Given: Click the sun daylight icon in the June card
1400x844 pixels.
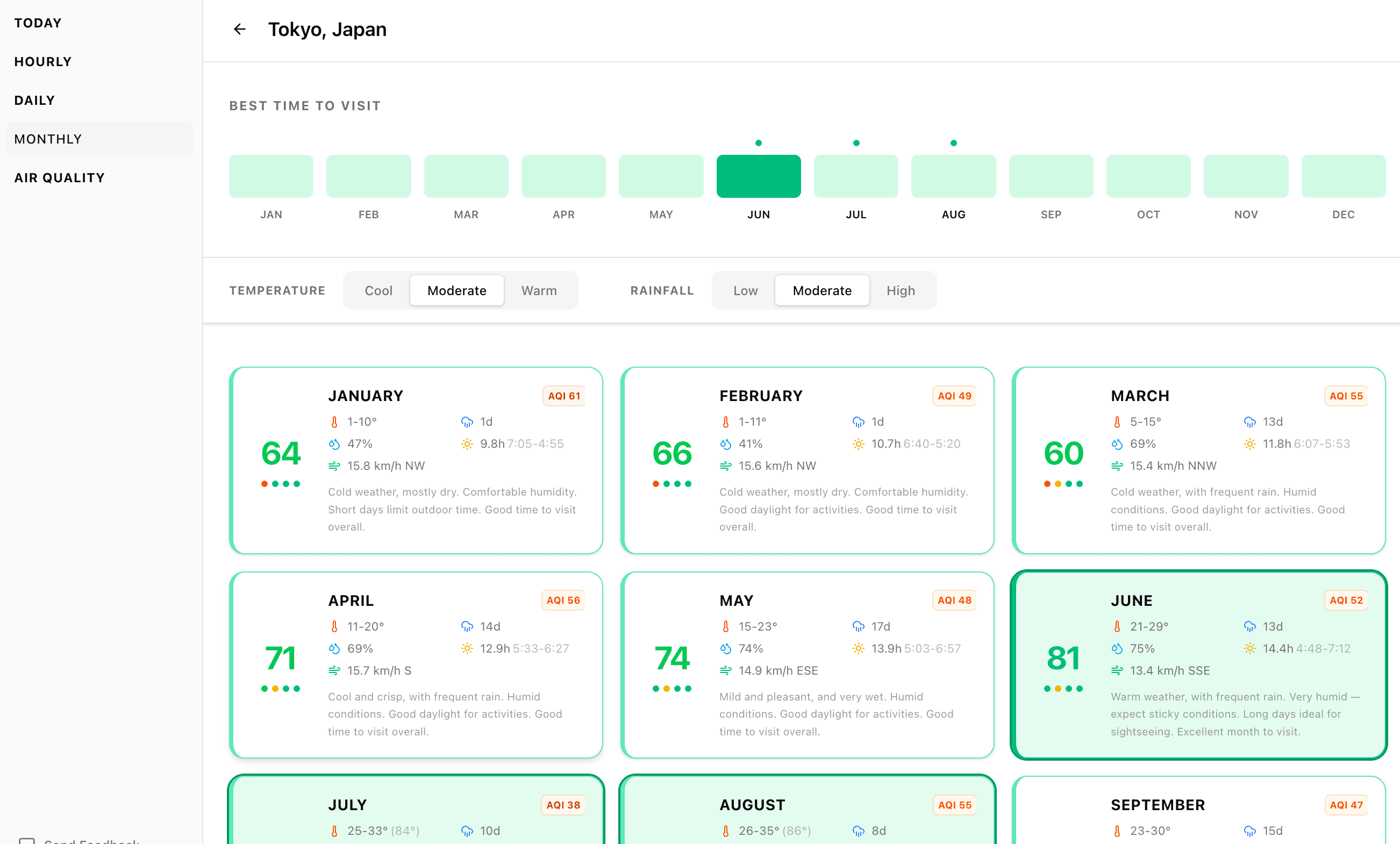Looking at the screenshot, I should (1249, 649).
